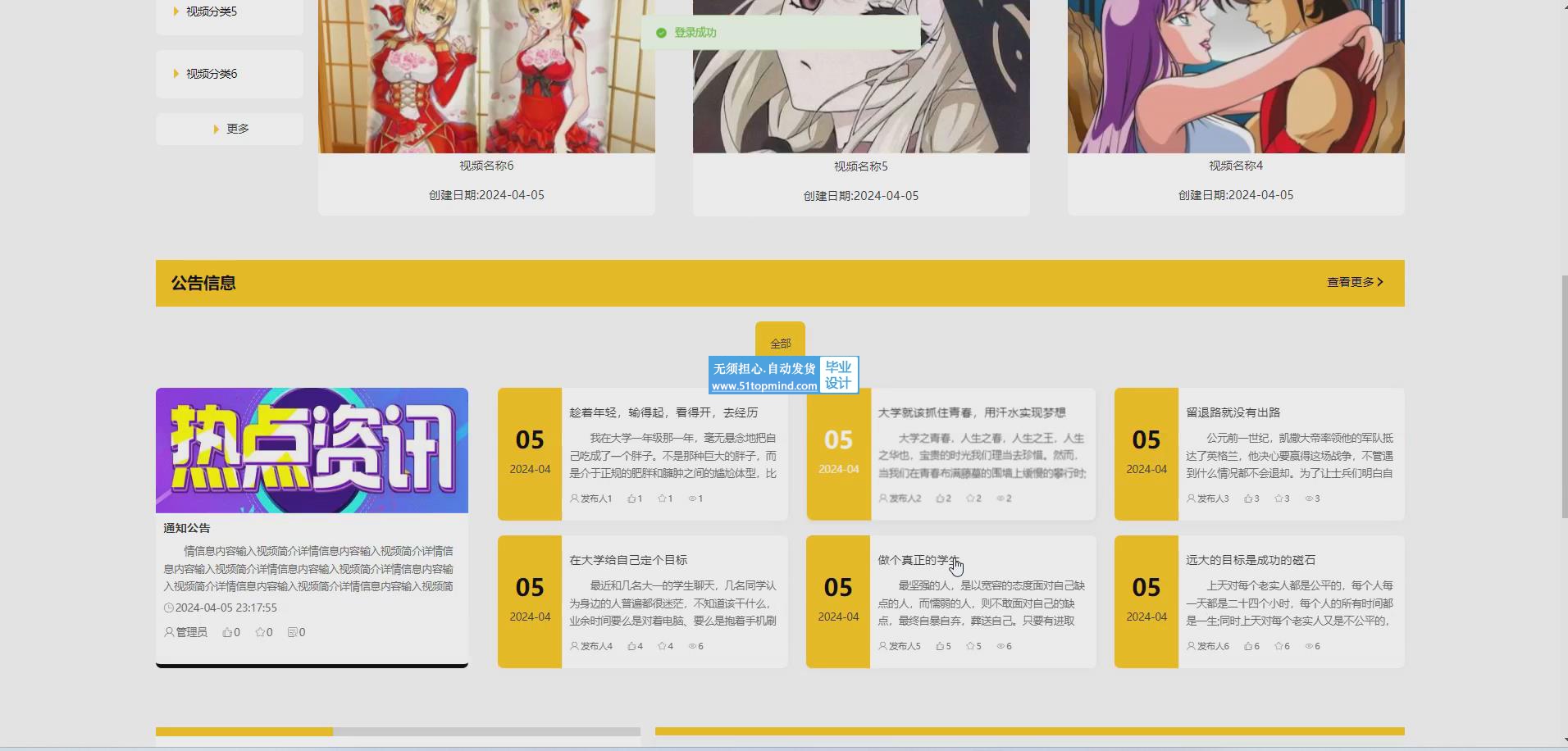Expand 更多 video categories
Image resolution: width=1568 pixels, height=751 pixels.
230,129
